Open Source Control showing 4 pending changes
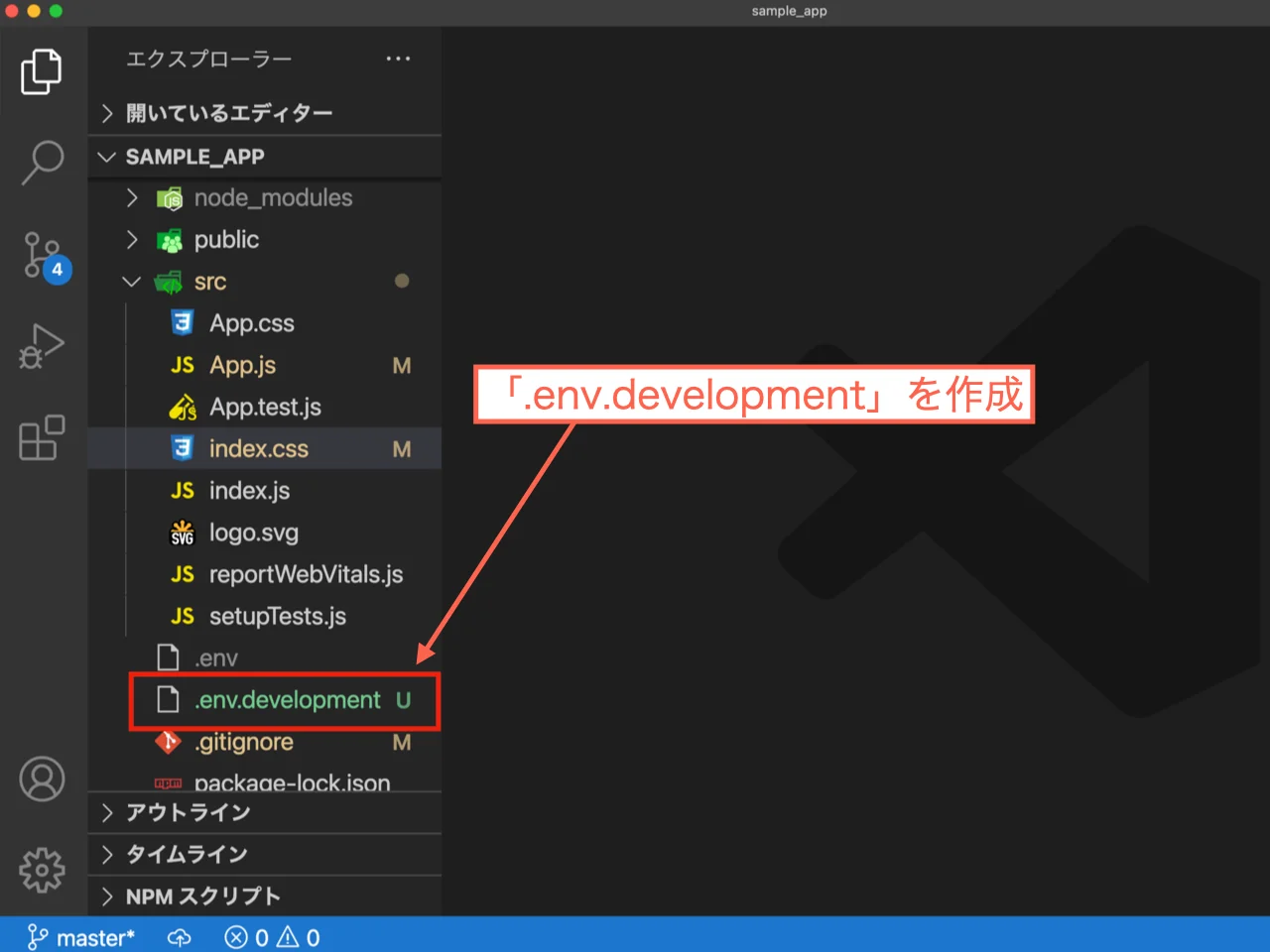1270x952 pixels. pyautogui.click(x=41, y=253)
